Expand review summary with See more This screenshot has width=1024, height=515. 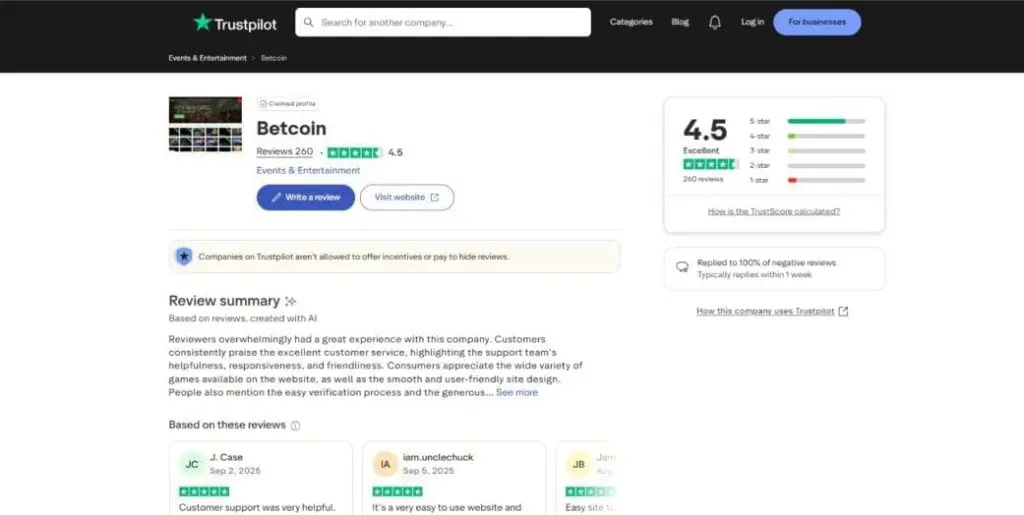(x=517, y=393)
